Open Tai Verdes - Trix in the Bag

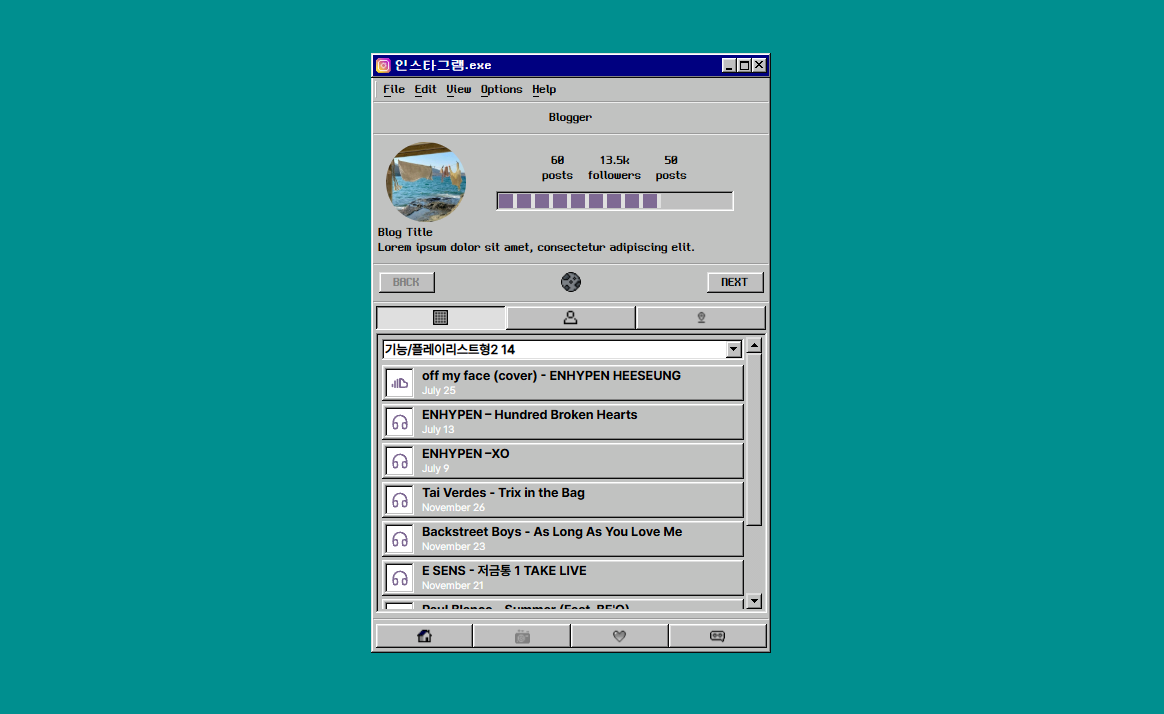pyautogui.click(x=563, y=500)
